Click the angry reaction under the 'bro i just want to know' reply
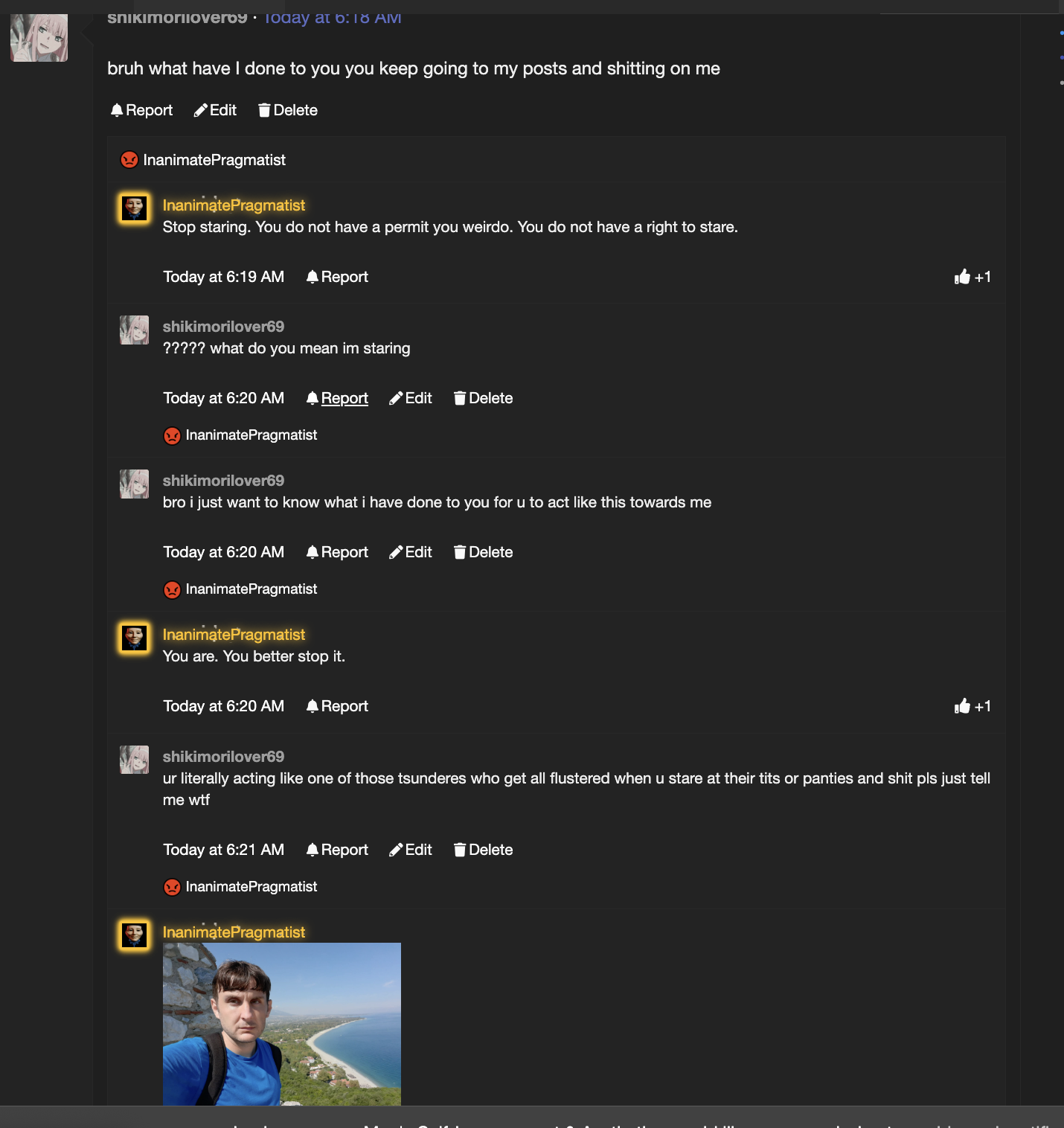The width and height of the screenshot is (1064, 1128). click(x=172, y=589)
